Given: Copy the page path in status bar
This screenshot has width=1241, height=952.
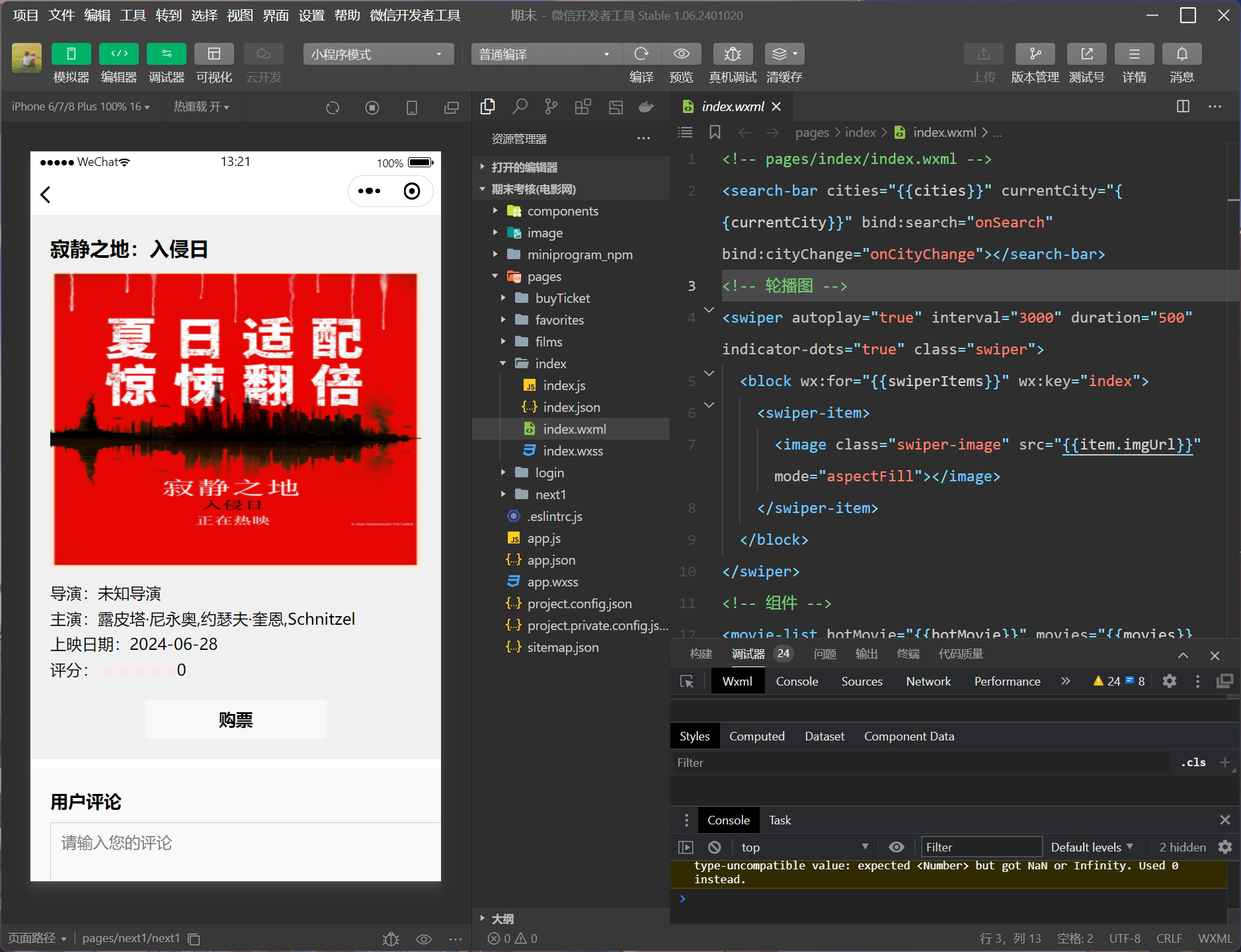Looking at the screenshot, I should tap(194, 939).
